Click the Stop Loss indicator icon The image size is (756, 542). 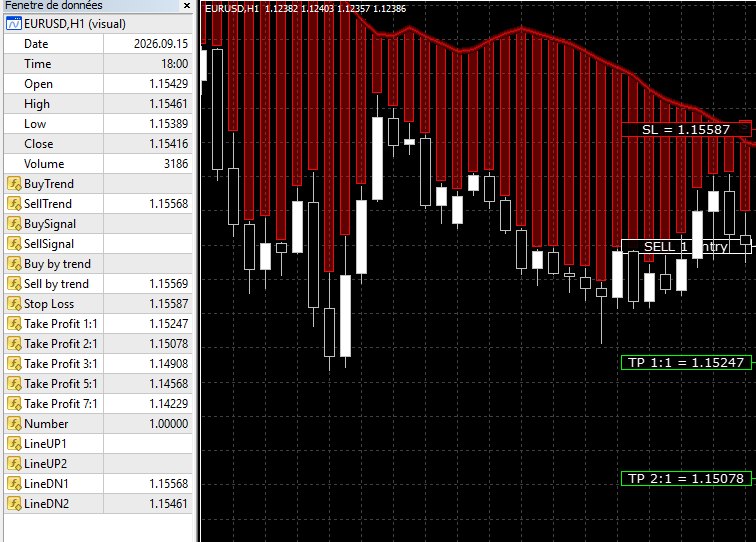coord(14,304)
